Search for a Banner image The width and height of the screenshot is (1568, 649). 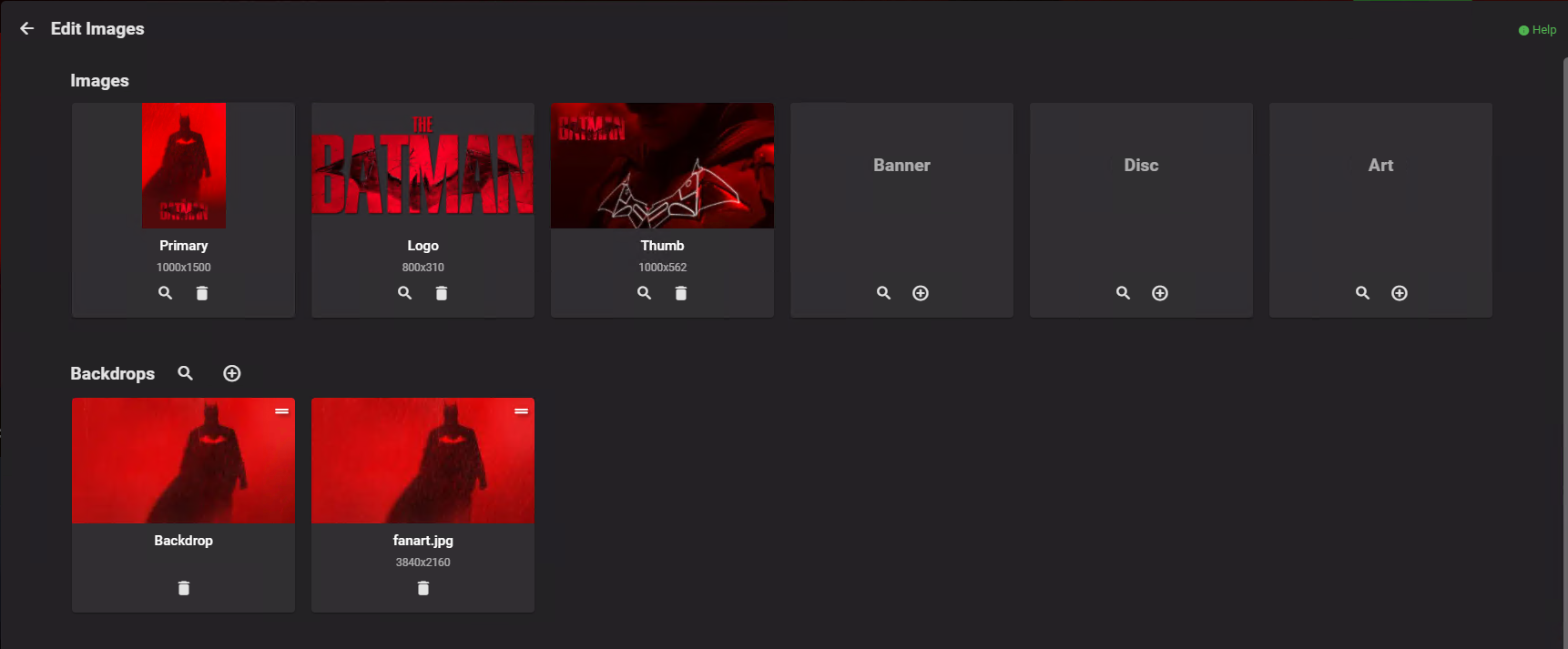[x=883, y=293]
